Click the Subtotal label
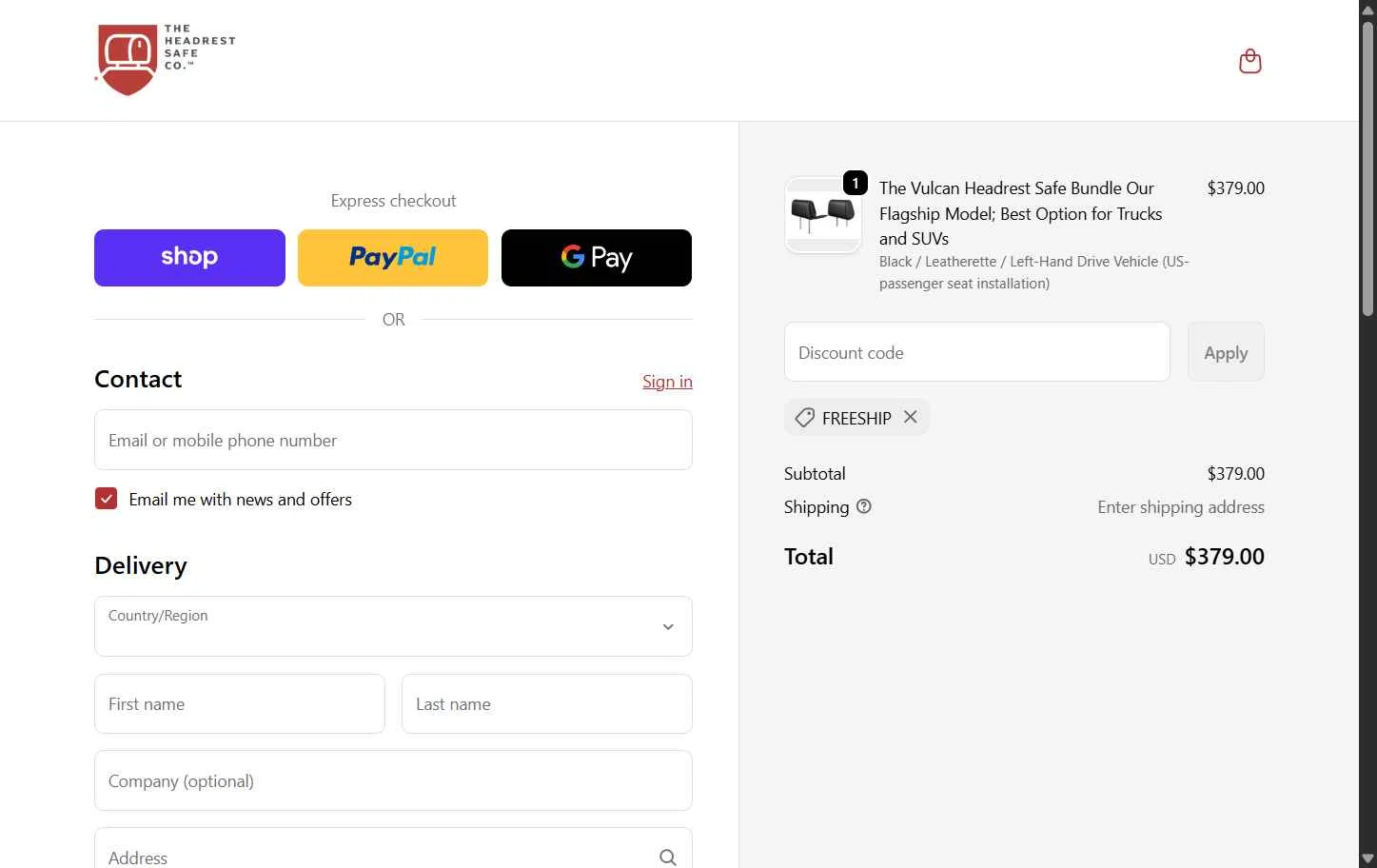 (x=815, y=474)
